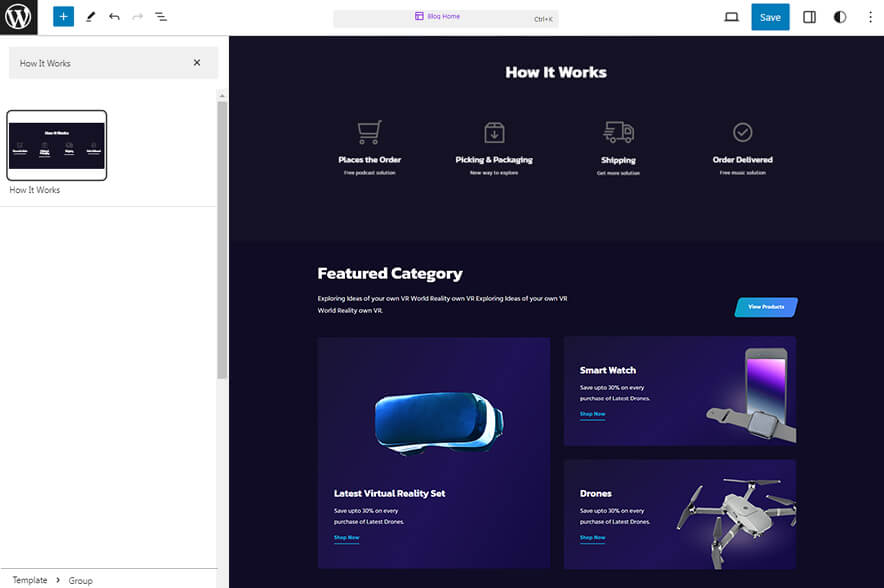Toggle the Styles half-circle icon
Screen dimensions: 884x588
[x=839, y=17]
